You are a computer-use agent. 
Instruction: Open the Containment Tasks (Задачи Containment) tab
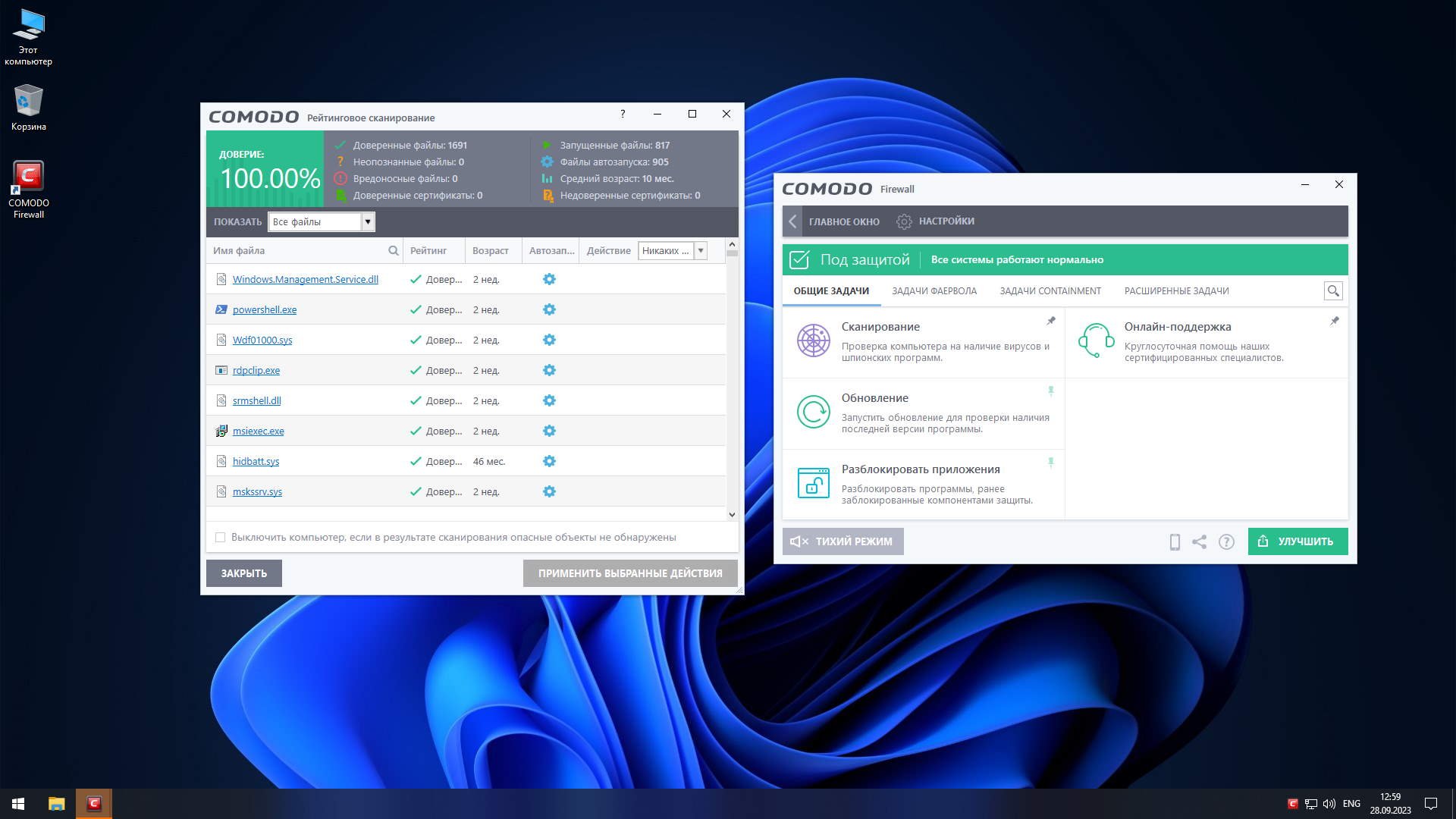[x=1050, y=291]
